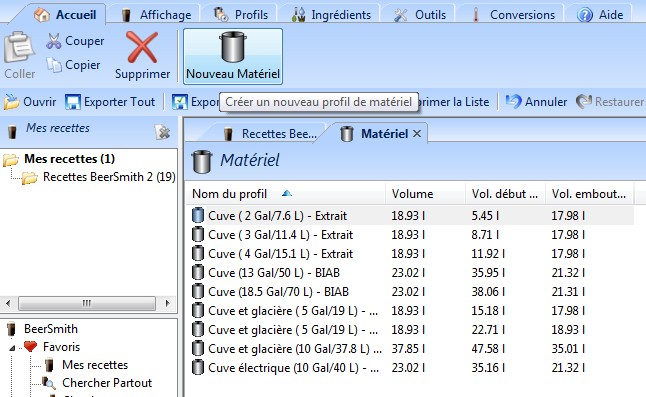Select Recettes BeerSmith 2 (19) folder
Image resolution: width=646 pixels, height=397 pixels.
tap(99, 177)
